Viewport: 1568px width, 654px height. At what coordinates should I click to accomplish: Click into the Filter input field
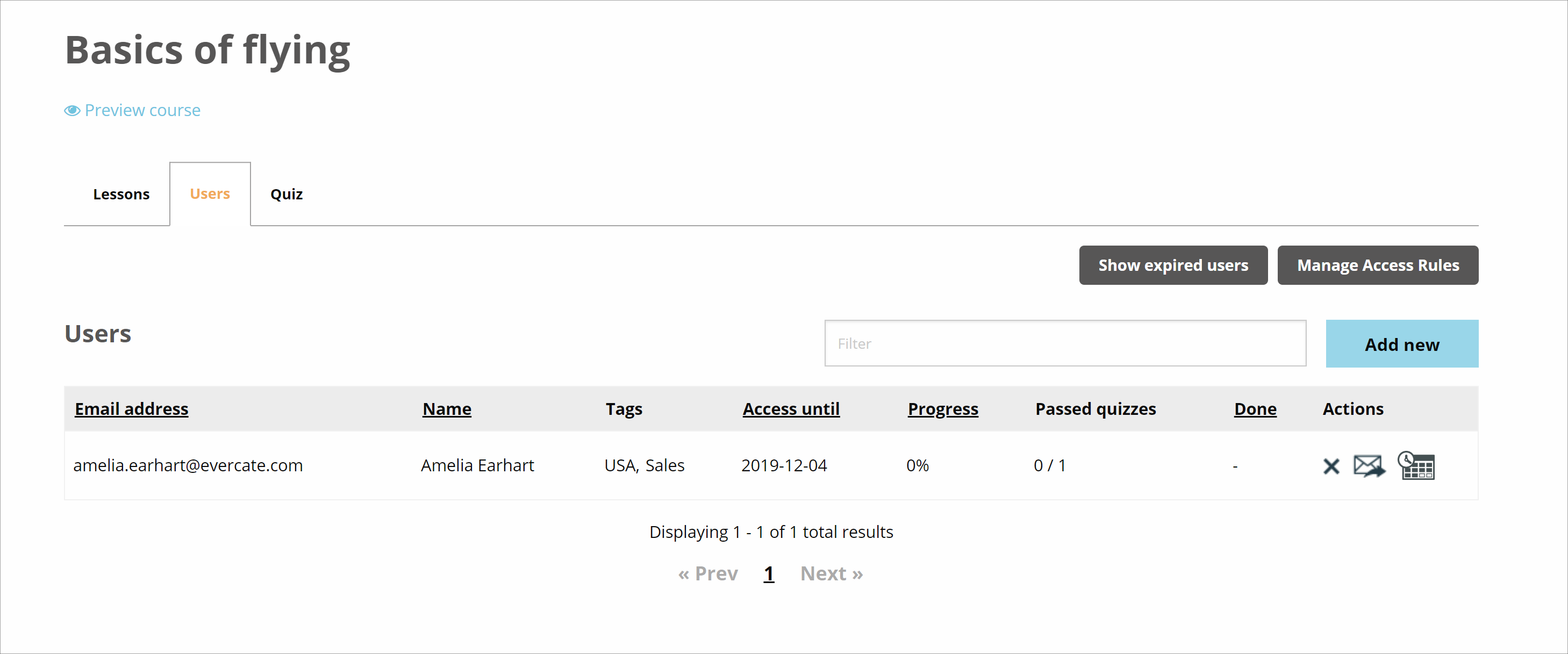pyautogui.click(x=1065, y=344)
